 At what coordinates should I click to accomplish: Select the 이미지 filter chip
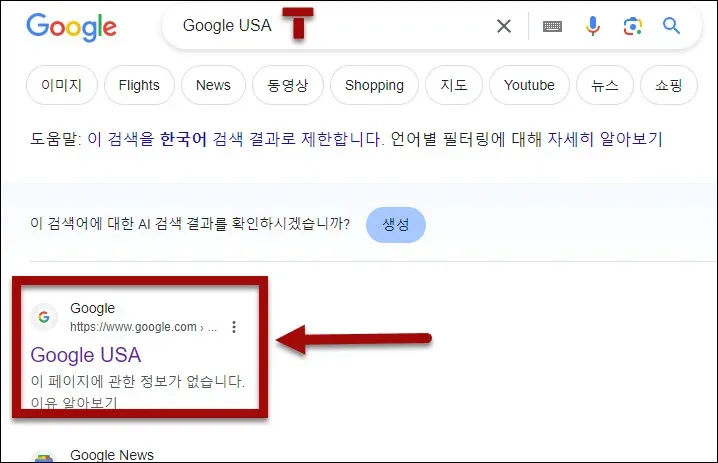(62, 85)
